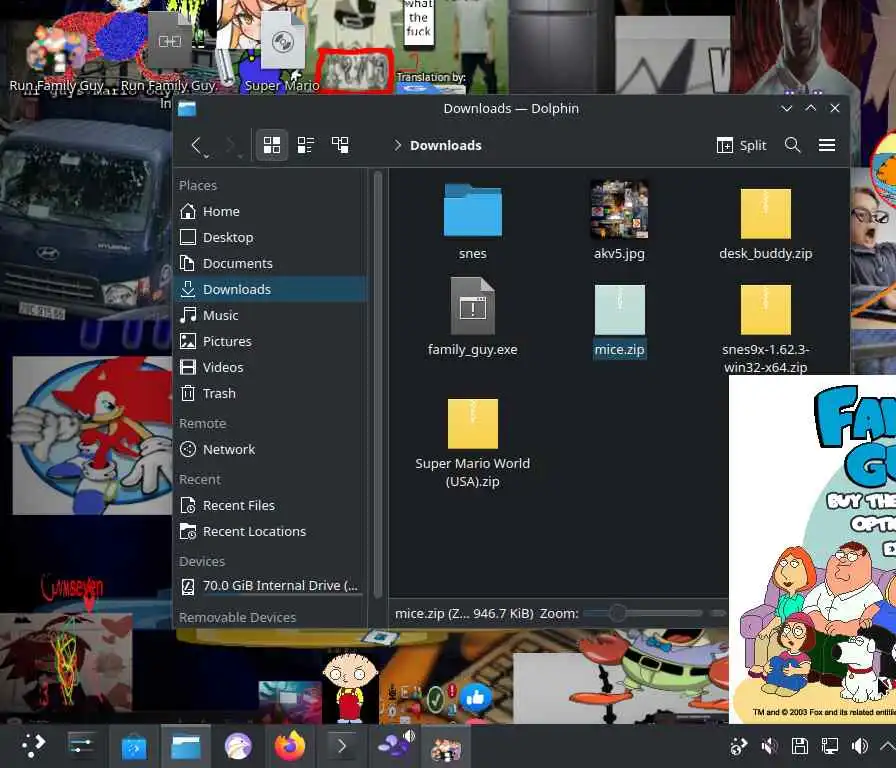Select Downloads in the Places panel

(270, 289)
